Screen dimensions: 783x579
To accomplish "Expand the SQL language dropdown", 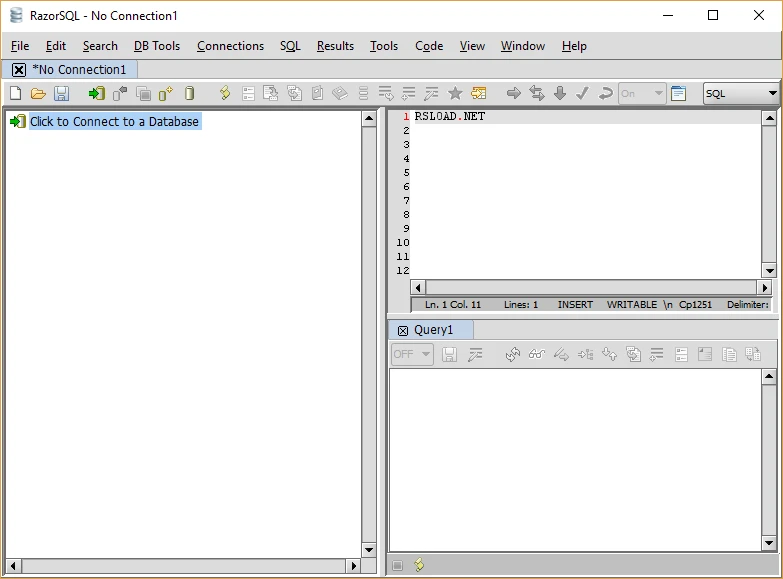I will tap(741, 93).
